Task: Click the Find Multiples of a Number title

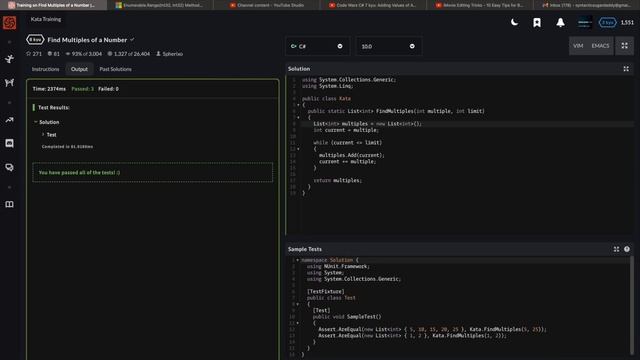Action: [x=87, y=40]
